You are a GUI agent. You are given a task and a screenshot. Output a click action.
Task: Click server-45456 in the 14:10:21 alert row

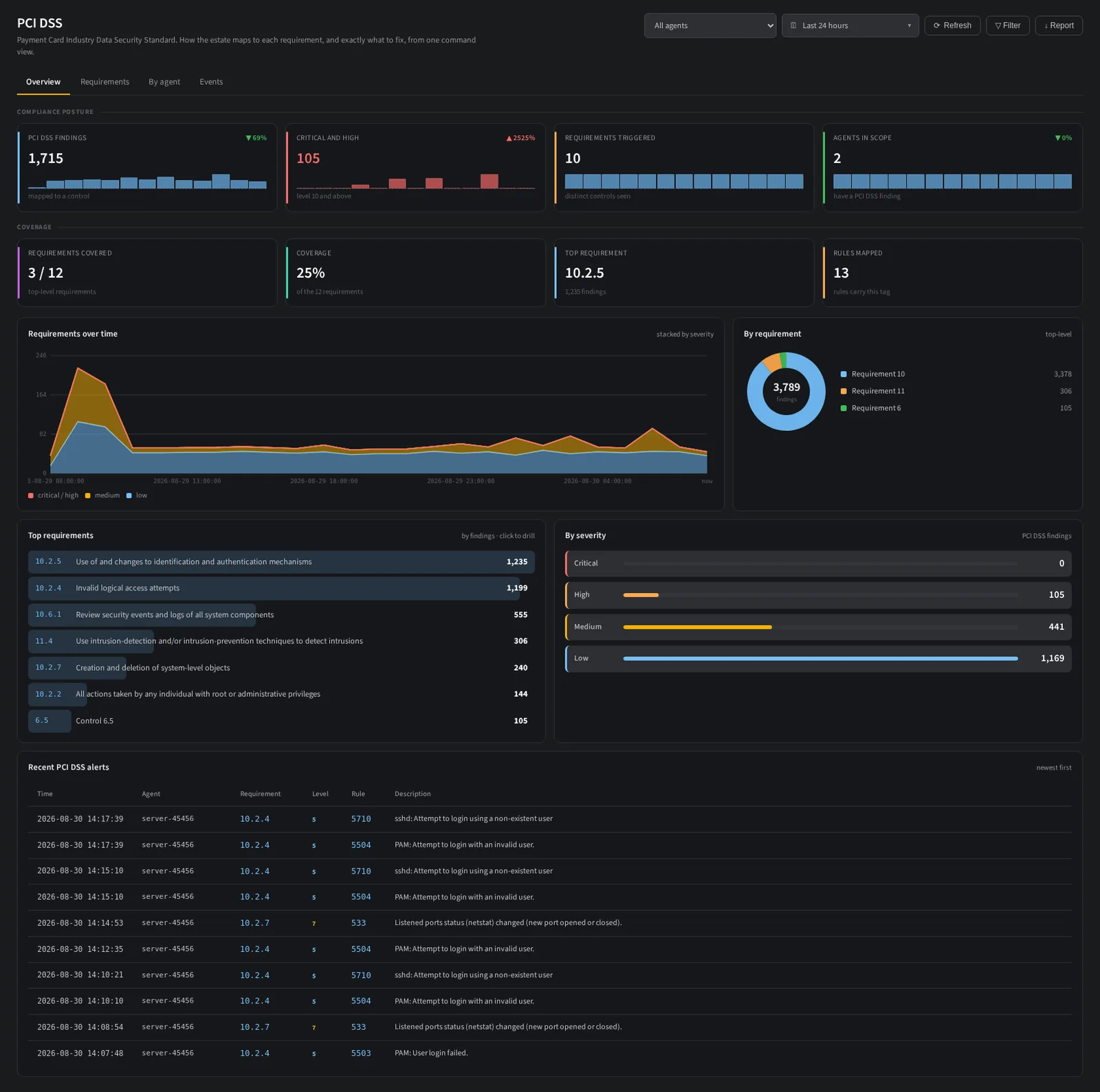click(168, 975)
